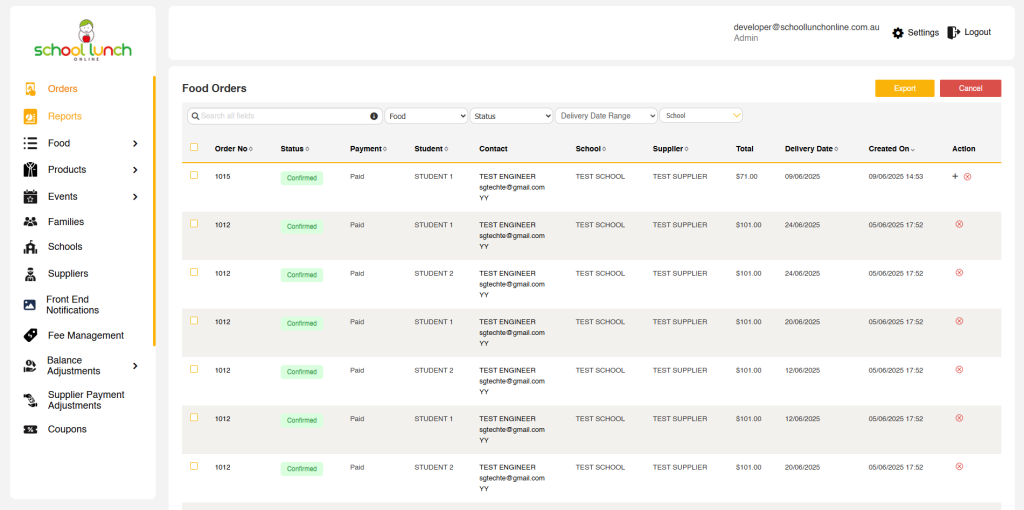The height and width of the screenshot is (510, 1024).
Task: Sort by Status column header
Action: [295, 149]
